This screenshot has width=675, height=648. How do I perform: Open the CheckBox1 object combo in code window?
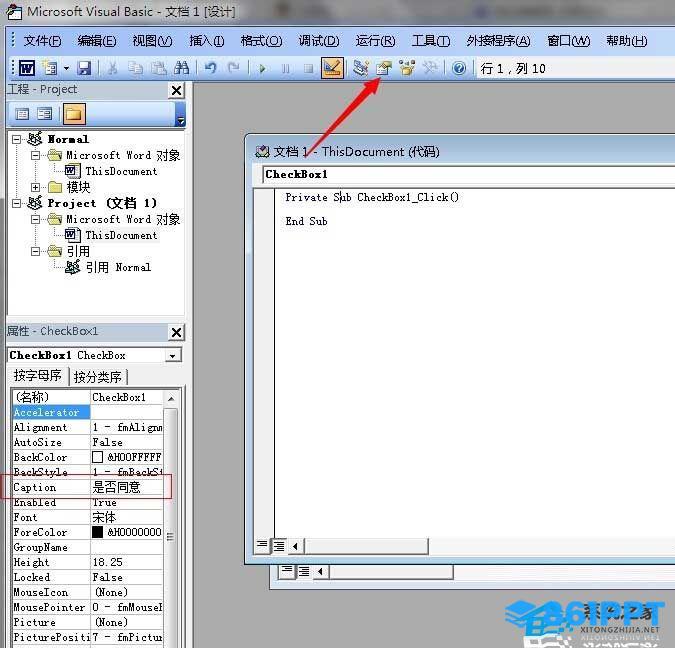(468, 174)
